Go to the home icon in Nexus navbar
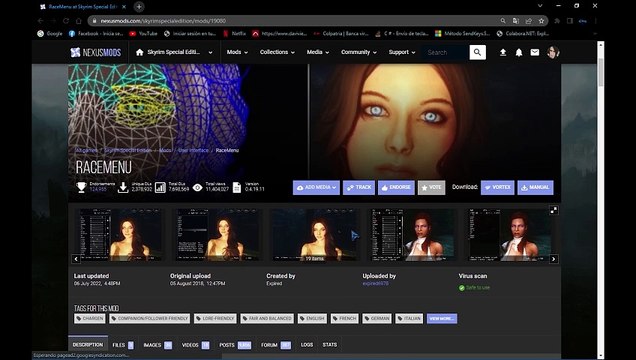Viewport: 636px width, 360px height. [x=140, y=52]
